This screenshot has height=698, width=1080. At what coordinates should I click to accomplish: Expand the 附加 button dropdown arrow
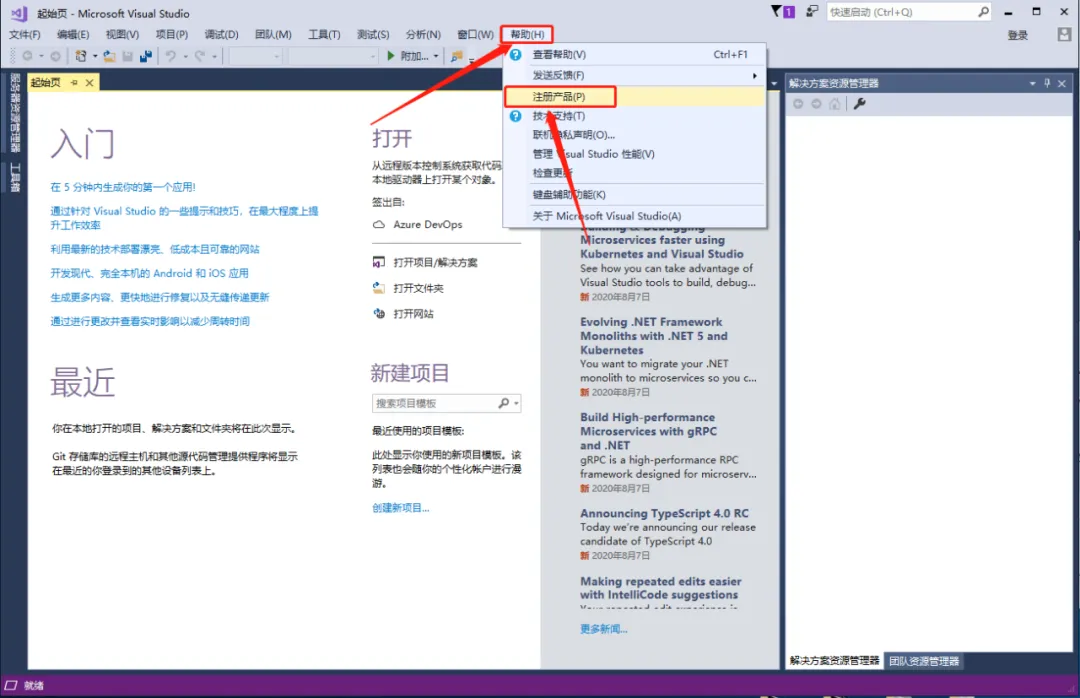(x=436, y=57)
